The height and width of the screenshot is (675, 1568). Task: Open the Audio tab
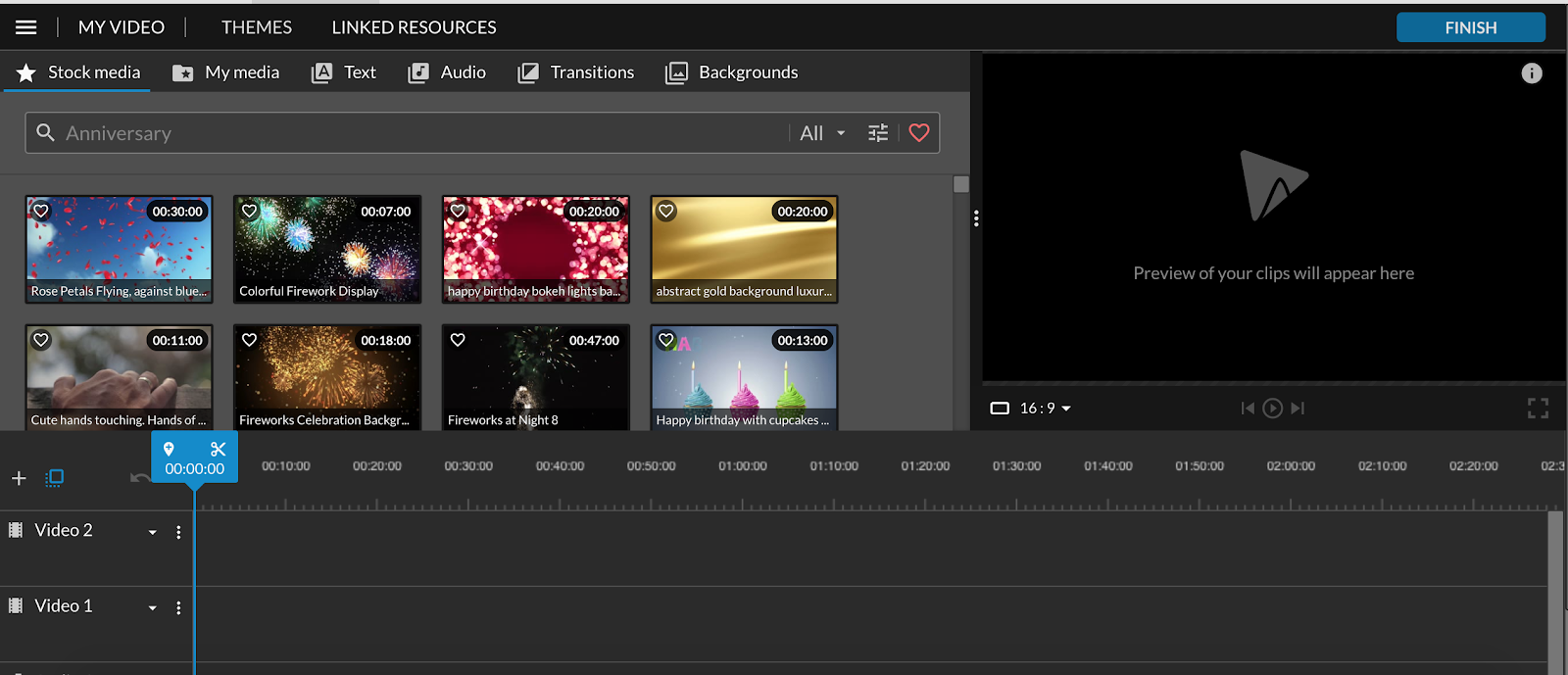click(x=447, y=72)
